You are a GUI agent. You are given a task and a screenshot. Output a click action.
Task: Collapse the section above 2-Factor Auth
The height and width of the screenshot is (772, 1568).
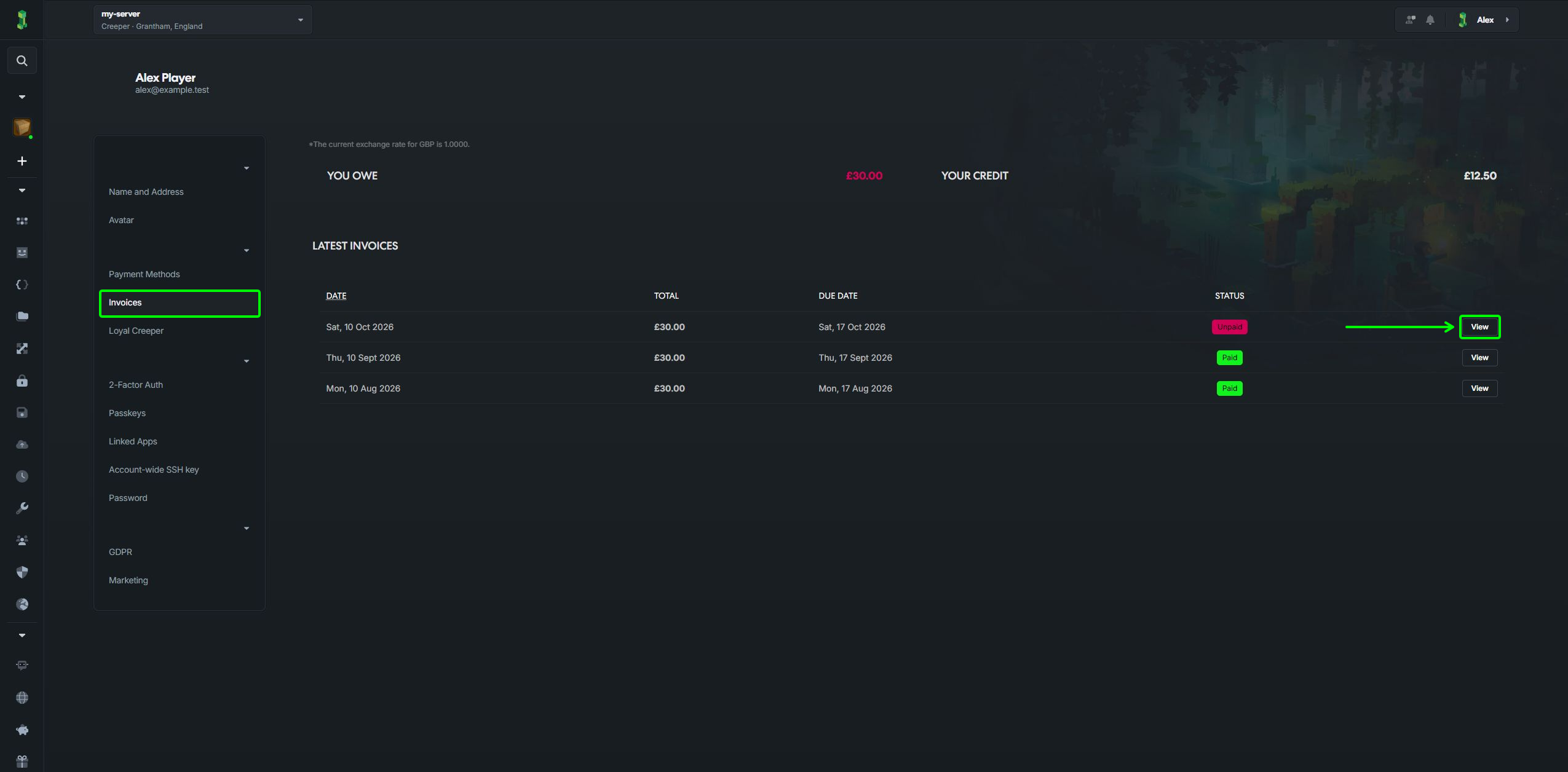(247, 361)
